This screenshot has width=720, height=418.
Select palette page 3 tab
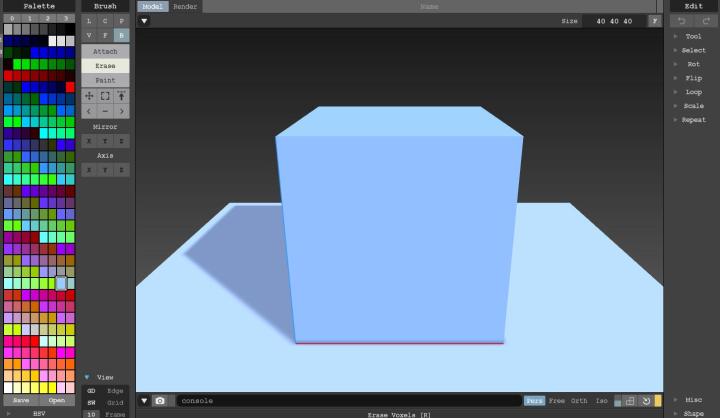click(x=66, y=18)
